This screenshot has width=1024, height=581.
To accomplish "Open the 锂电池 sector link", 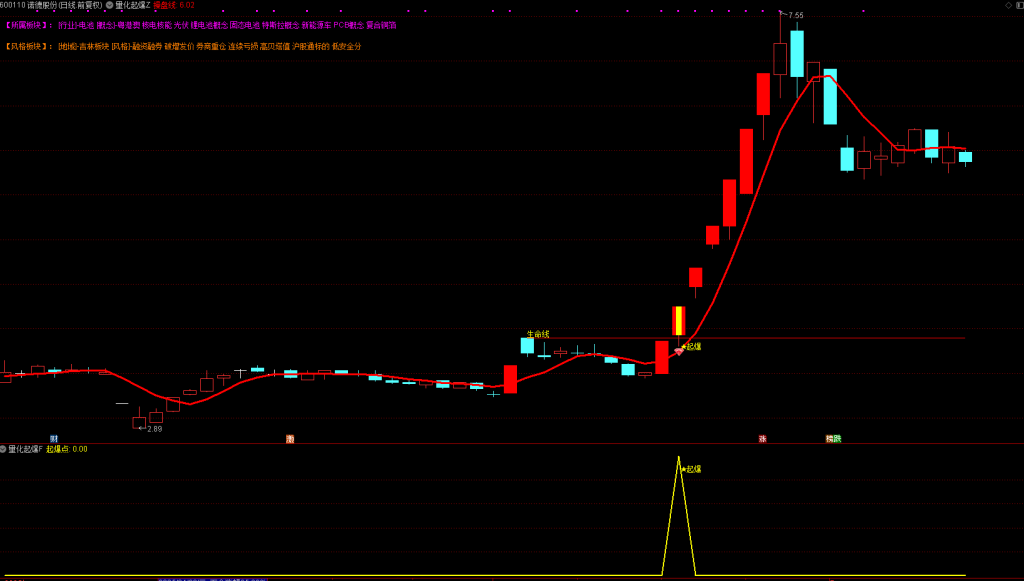I will click(207, 25).
